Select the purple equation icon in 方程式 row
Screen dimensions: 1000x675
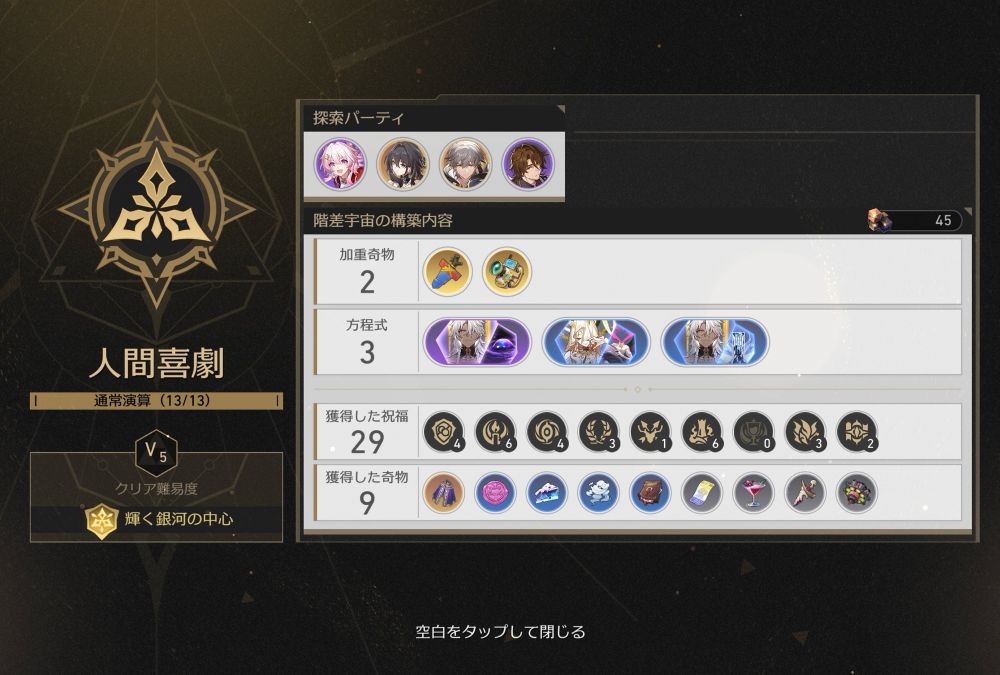point(477,343)
